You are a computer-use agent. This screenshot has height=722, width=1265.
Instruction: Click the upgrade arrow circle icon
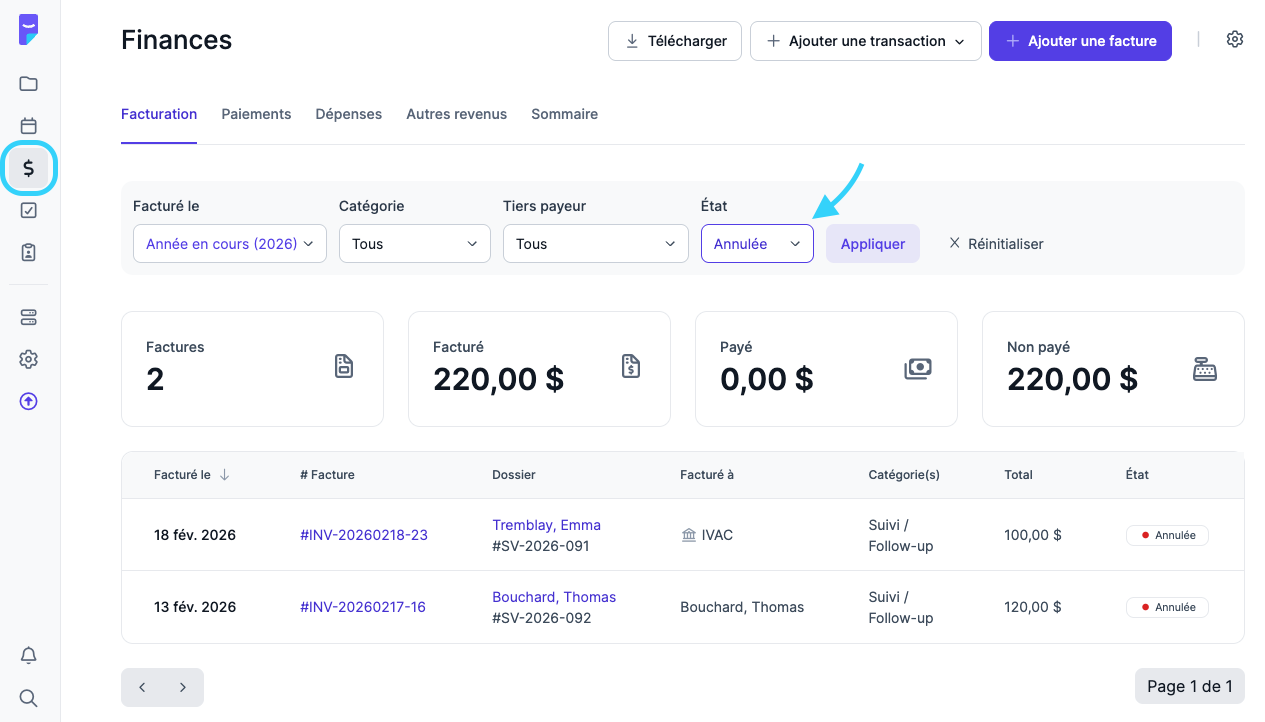[x=29, y=401]
